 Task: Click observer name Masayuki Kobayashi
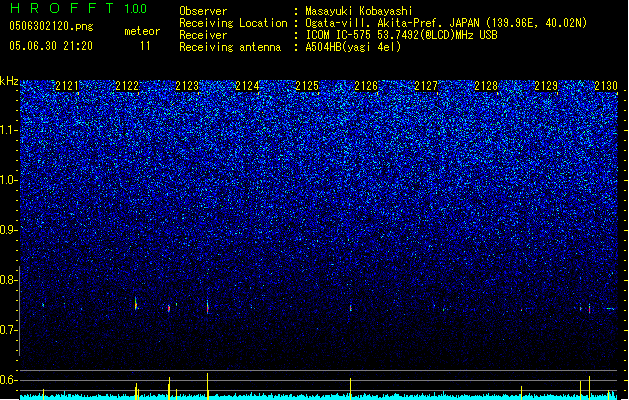(359, 11)
